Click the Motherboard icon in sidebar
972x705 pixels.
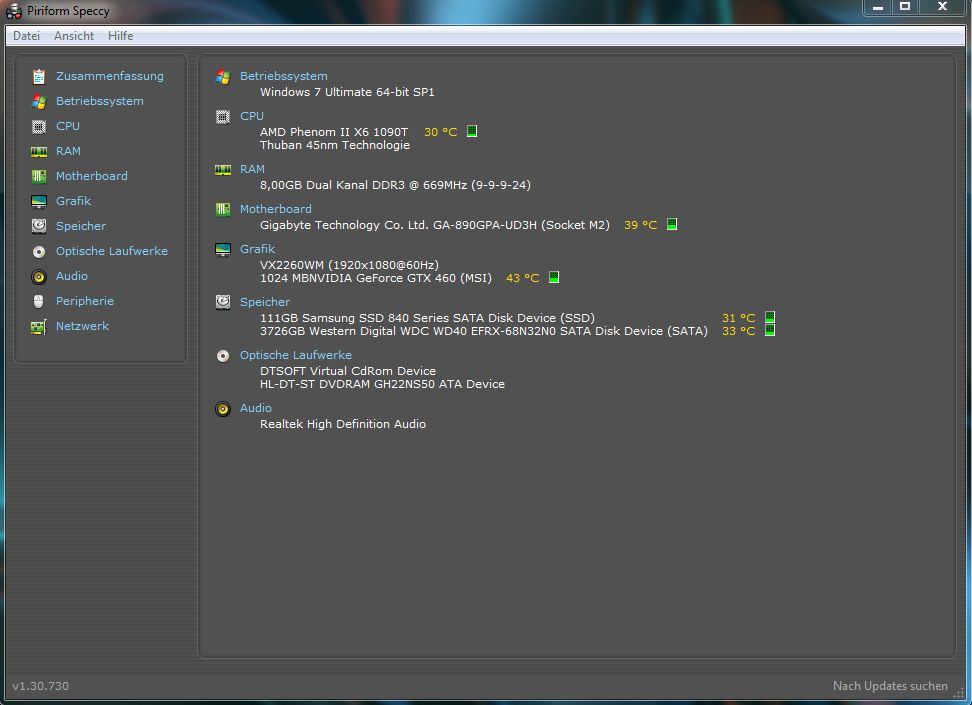[x=38, y=176]
